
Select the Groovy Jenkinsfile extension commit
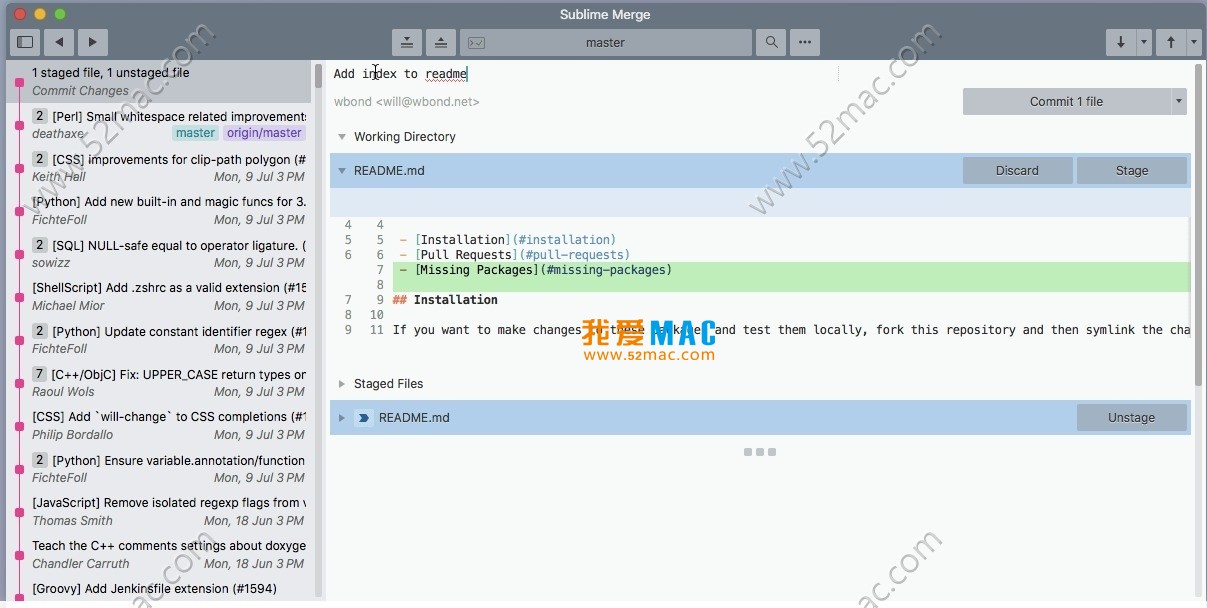coord(160,591)
